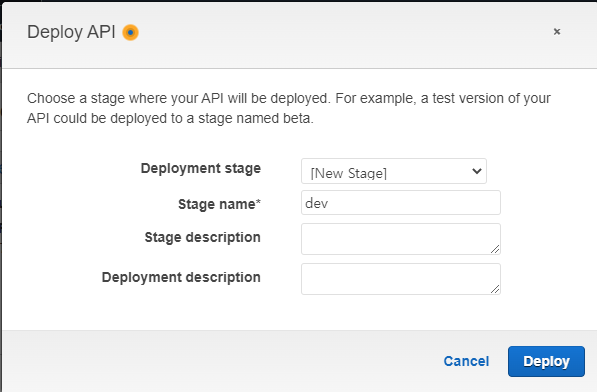Click the chevron arrow on [New Stage] selector

click(477, 171)
